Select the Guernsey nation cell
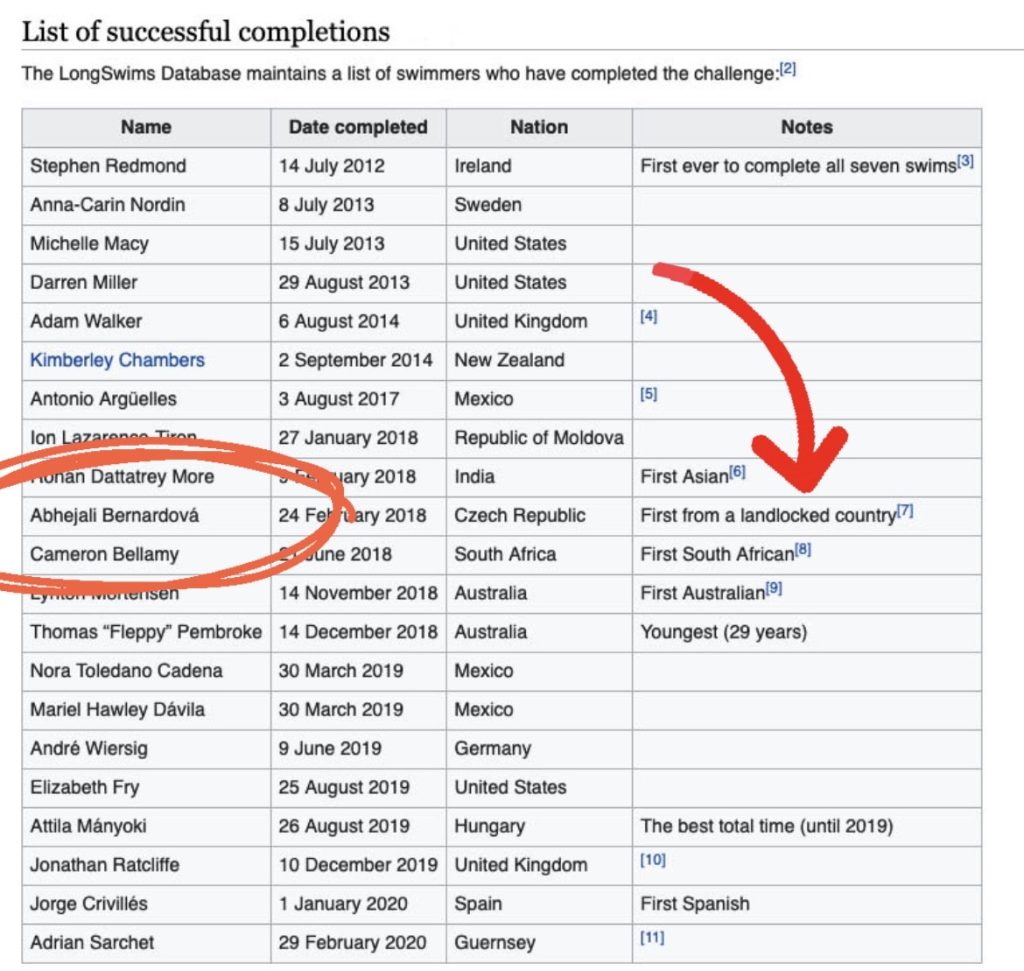 (495, 943)
